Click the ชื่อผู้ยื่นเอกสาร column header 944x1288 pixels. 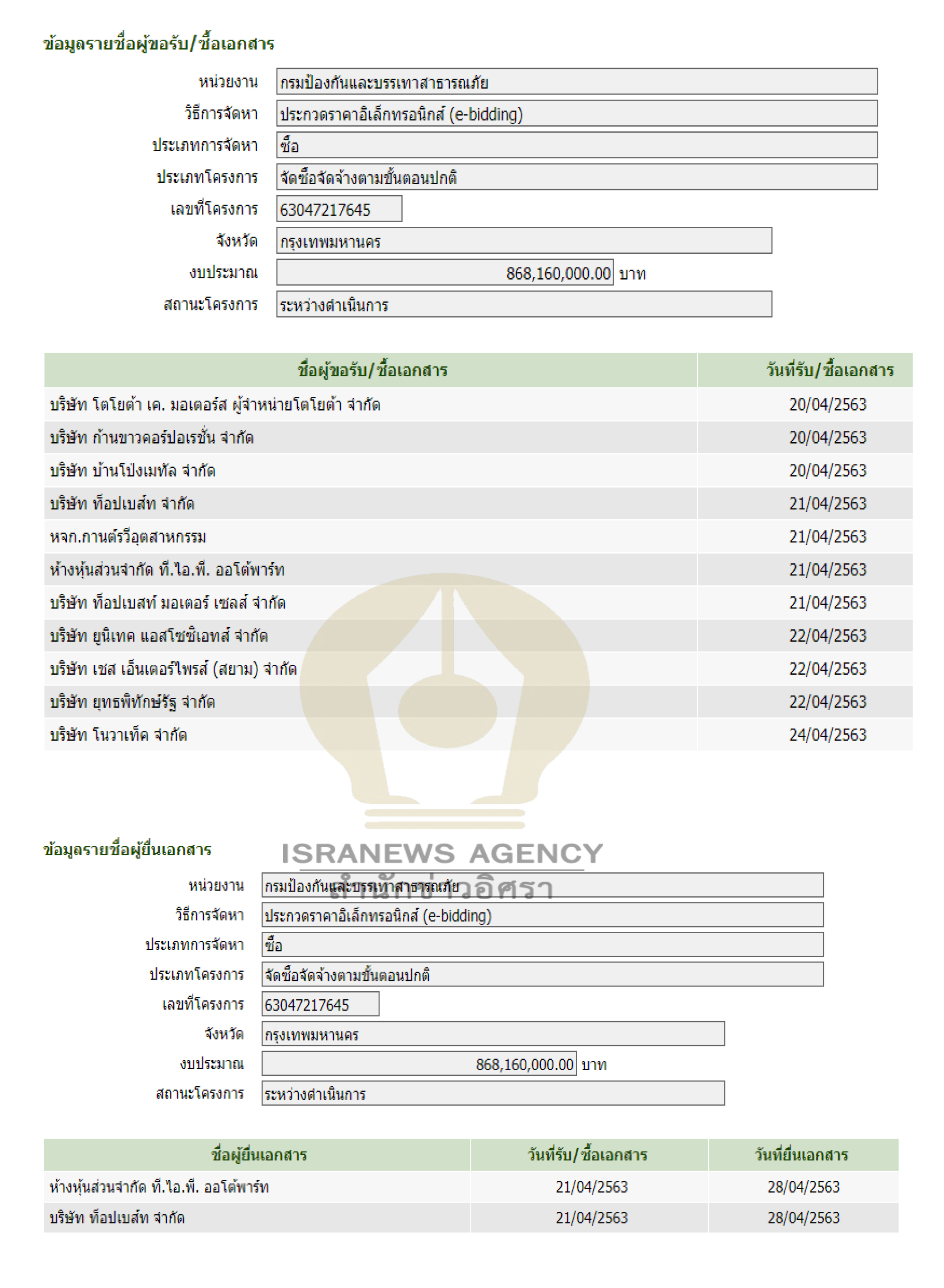tap(259, 1155)
